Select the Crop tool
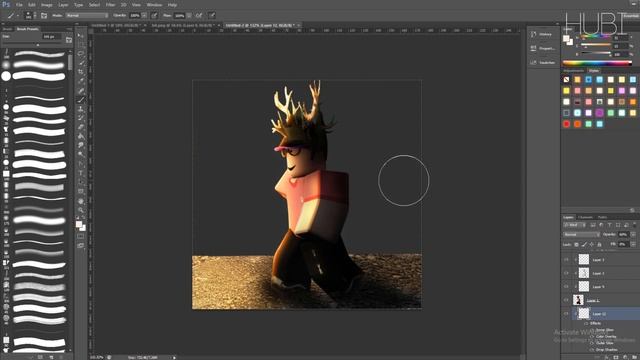Viewport: 640px width, 360px height. (x=81, y=72)
